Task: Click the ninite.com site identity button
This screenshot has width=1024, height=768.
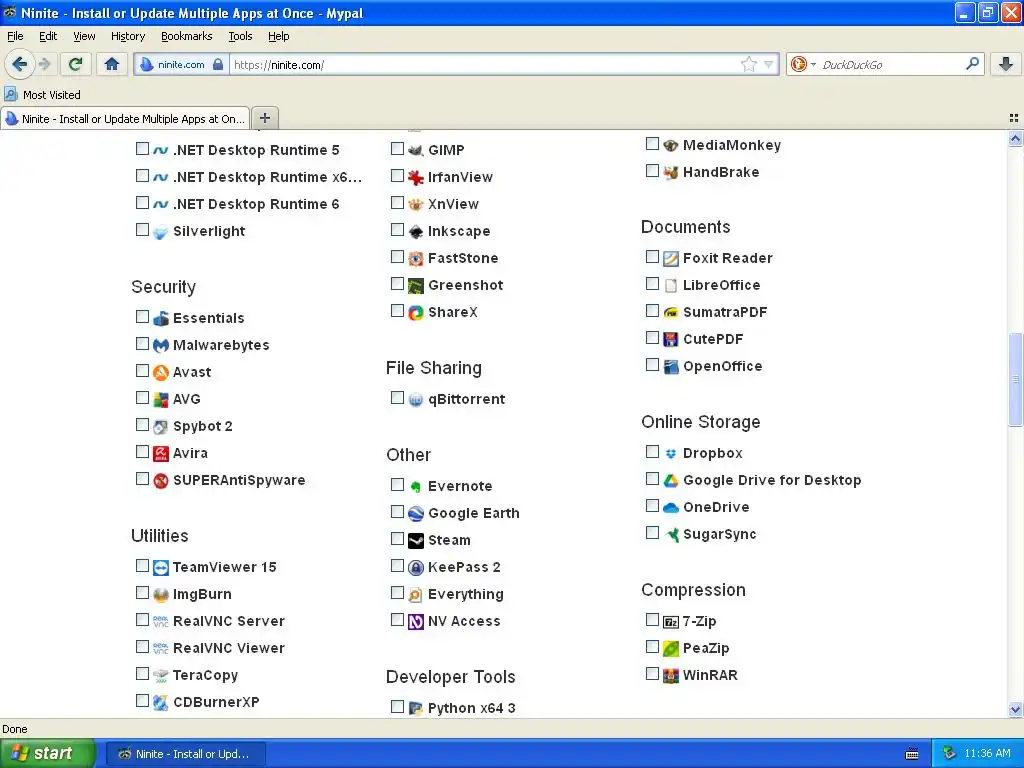Action: (182, 64)
